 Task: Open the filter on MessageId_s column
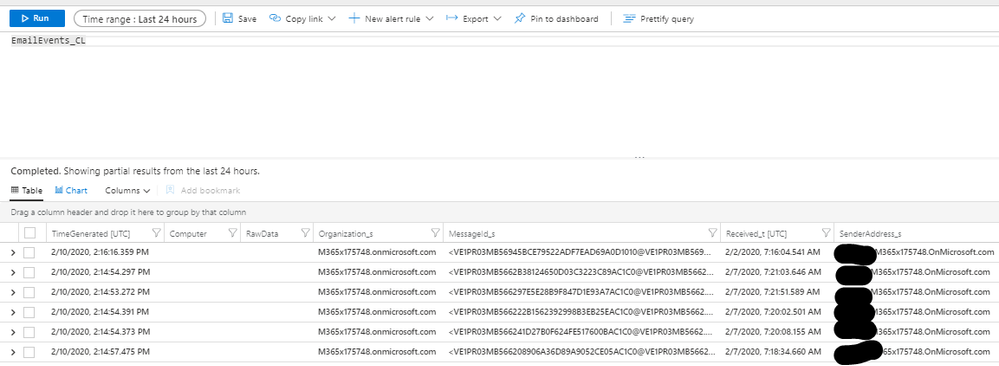[x=713, y=233]
